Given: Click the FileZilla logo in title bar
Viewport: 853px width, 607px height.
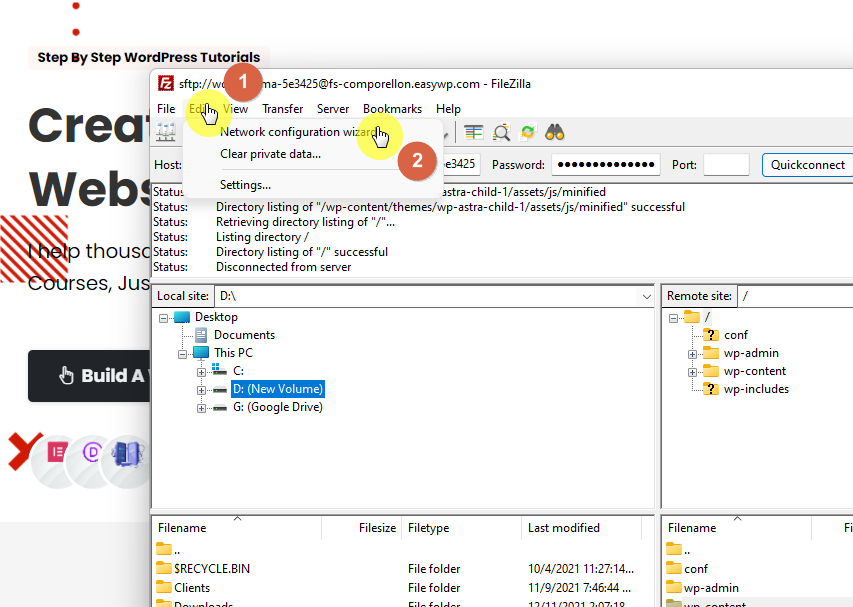Looking at the screenshot, I should (165, 83).
